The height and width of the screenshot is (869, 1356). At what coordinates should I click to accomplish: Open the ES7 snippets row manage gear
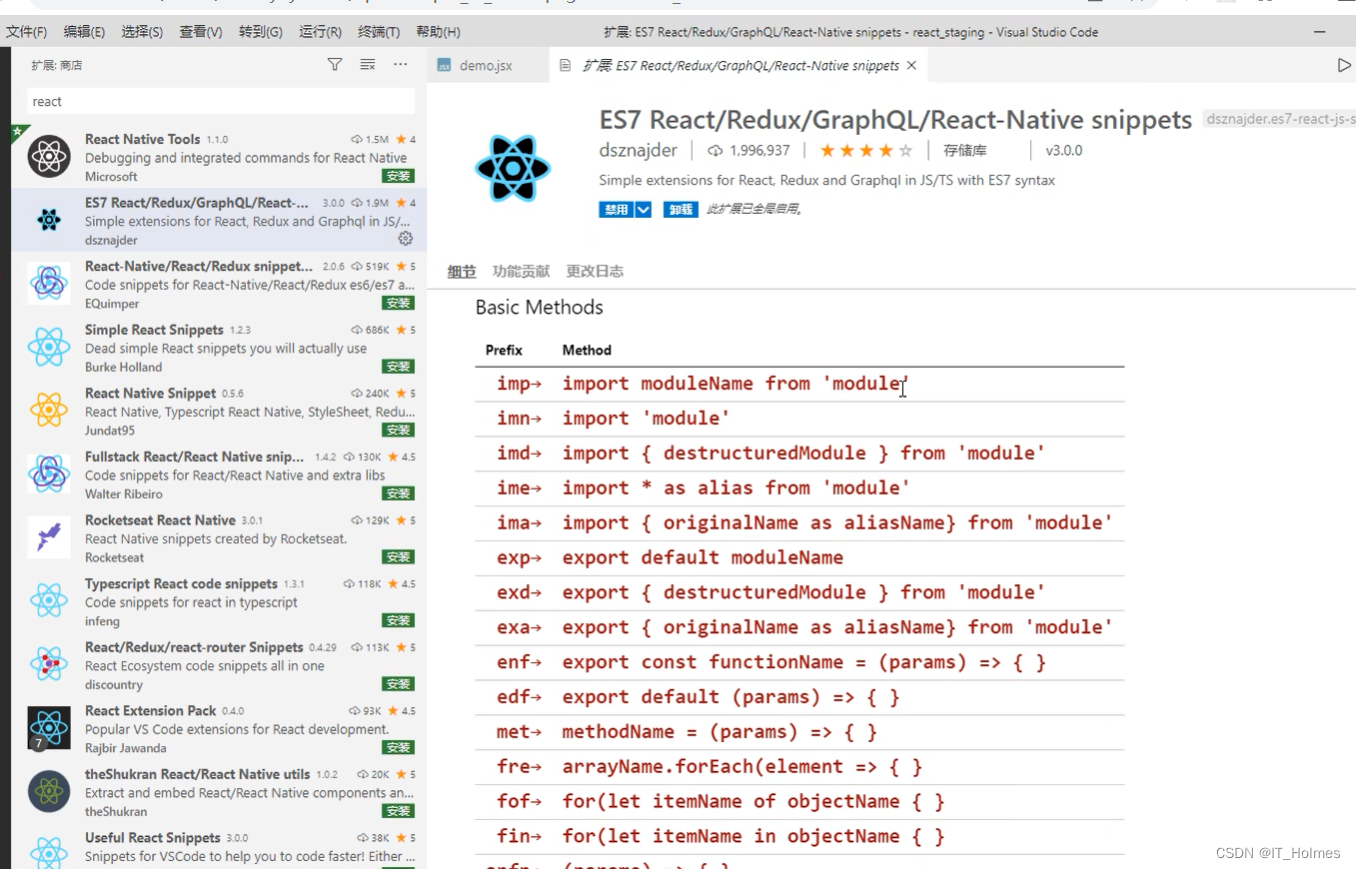[x=405, y=239]
